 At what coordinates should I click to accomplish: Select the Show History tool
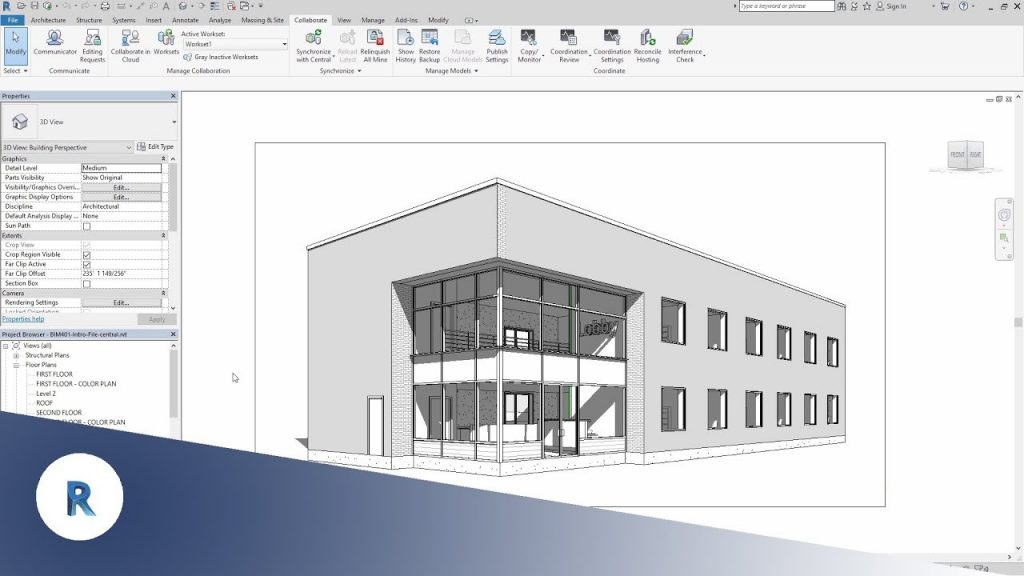(x=405, y=38)
